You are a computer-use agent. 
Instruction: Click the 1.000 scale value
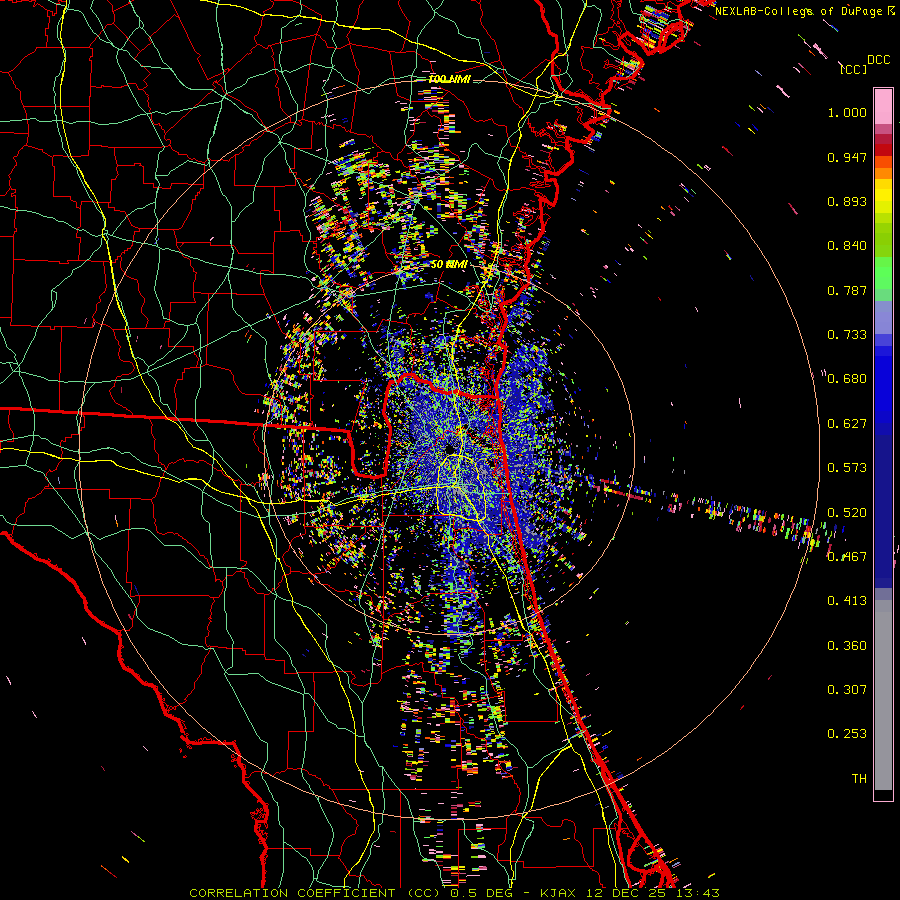[x=847, y=112]
